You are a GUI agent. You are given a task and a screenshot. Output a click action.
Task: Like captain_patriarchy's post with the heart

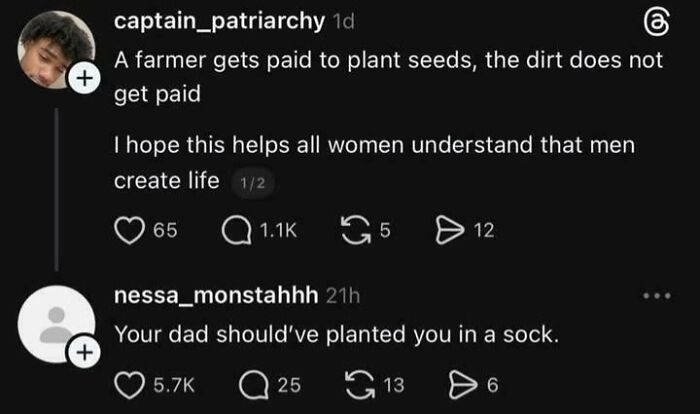[129, 231]
